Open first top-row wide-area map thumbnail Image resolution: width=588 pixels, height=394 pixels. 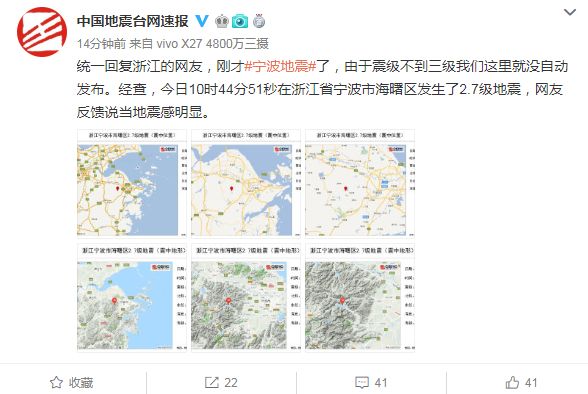pyautogui.click(x=132, y=183)
